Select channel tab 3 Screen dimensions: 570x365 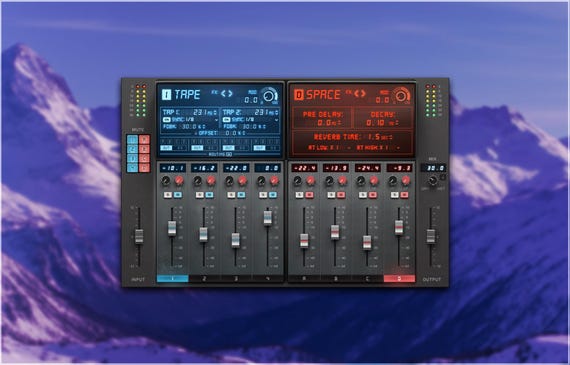[236, 278]
